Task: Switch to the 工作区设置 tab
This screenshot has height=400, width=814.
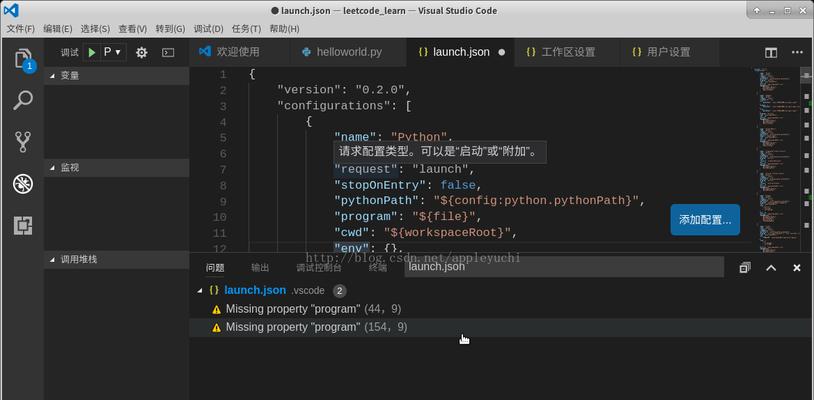Action: coord(567,52)
